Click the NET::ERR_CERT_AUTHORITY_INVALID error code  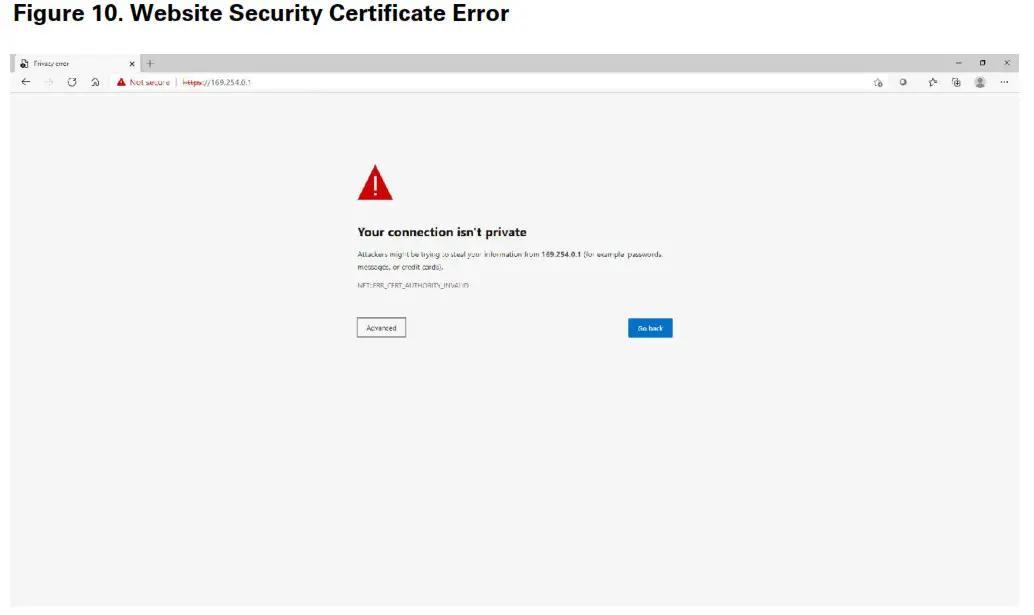413,285
